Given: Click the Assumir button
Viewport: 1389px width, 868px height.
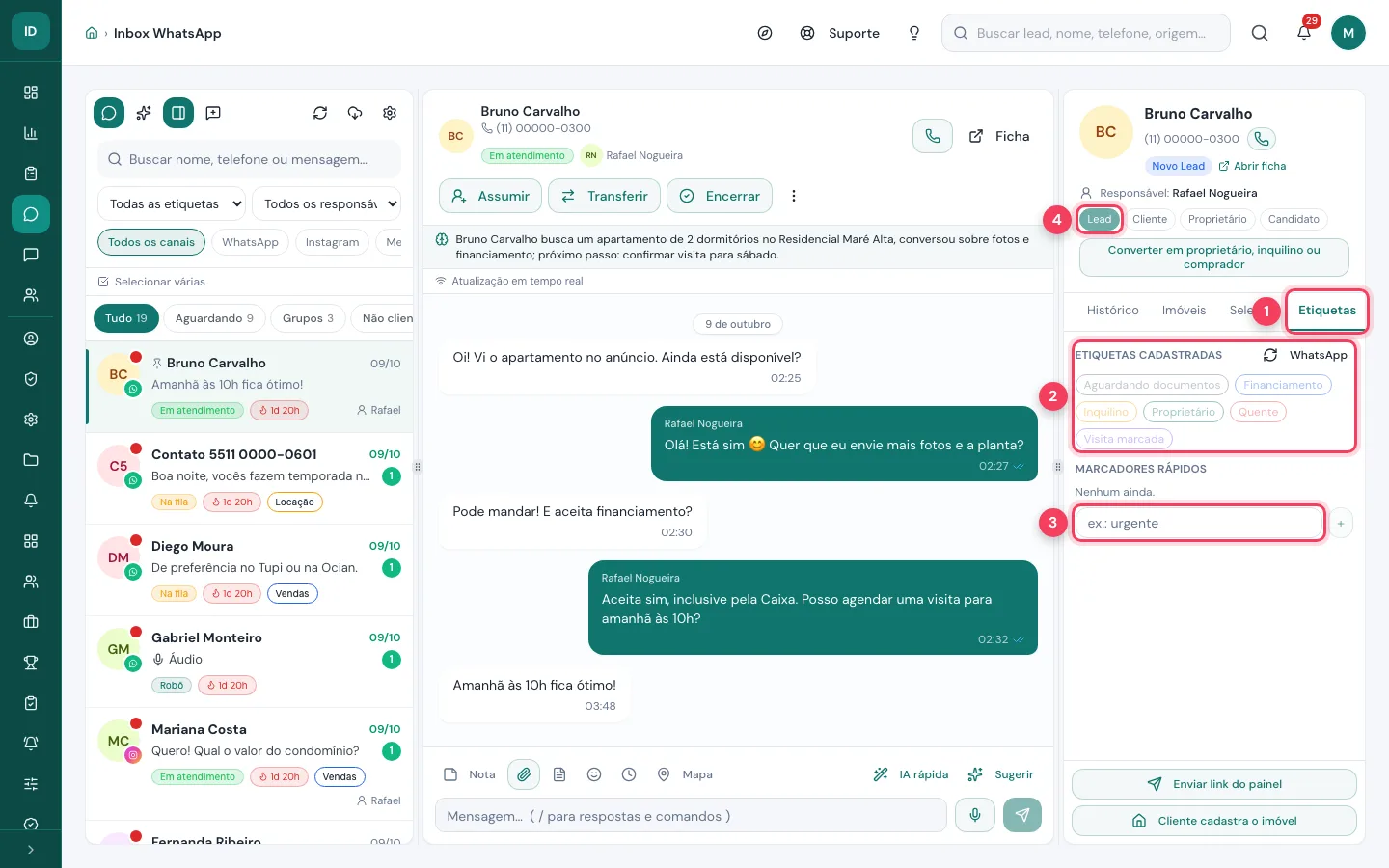Looking at the screenshot, I should [x=491, y=196].
